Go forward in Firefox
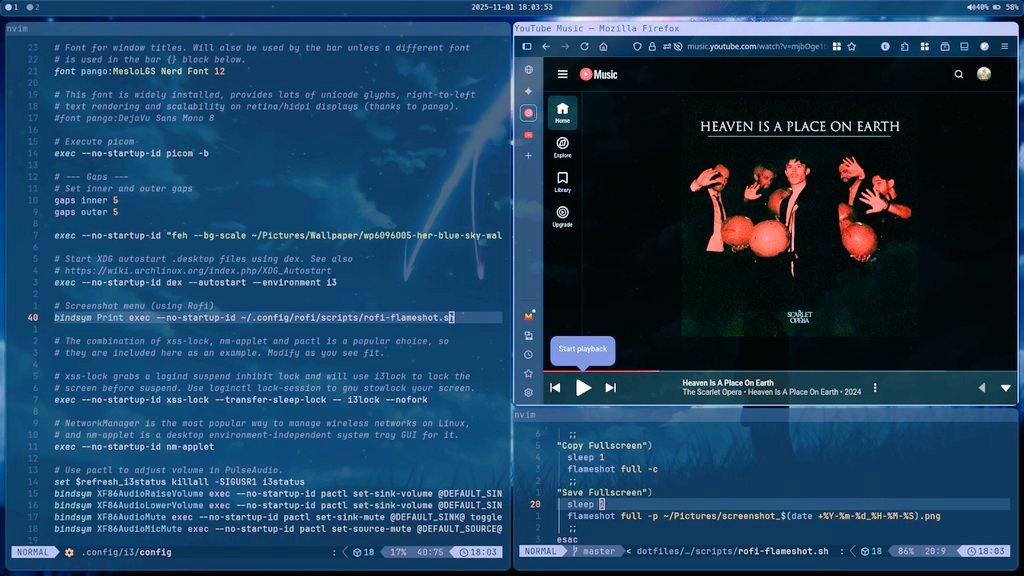 click(x=565, y=46)
